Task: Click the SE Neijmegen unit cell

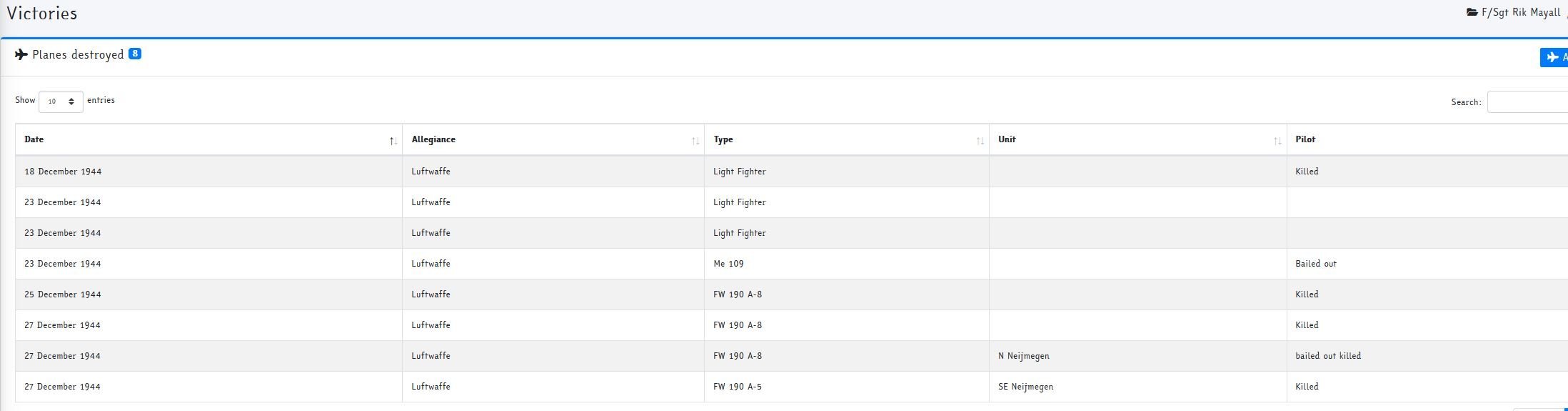Action: click(x=1025, y=387)
